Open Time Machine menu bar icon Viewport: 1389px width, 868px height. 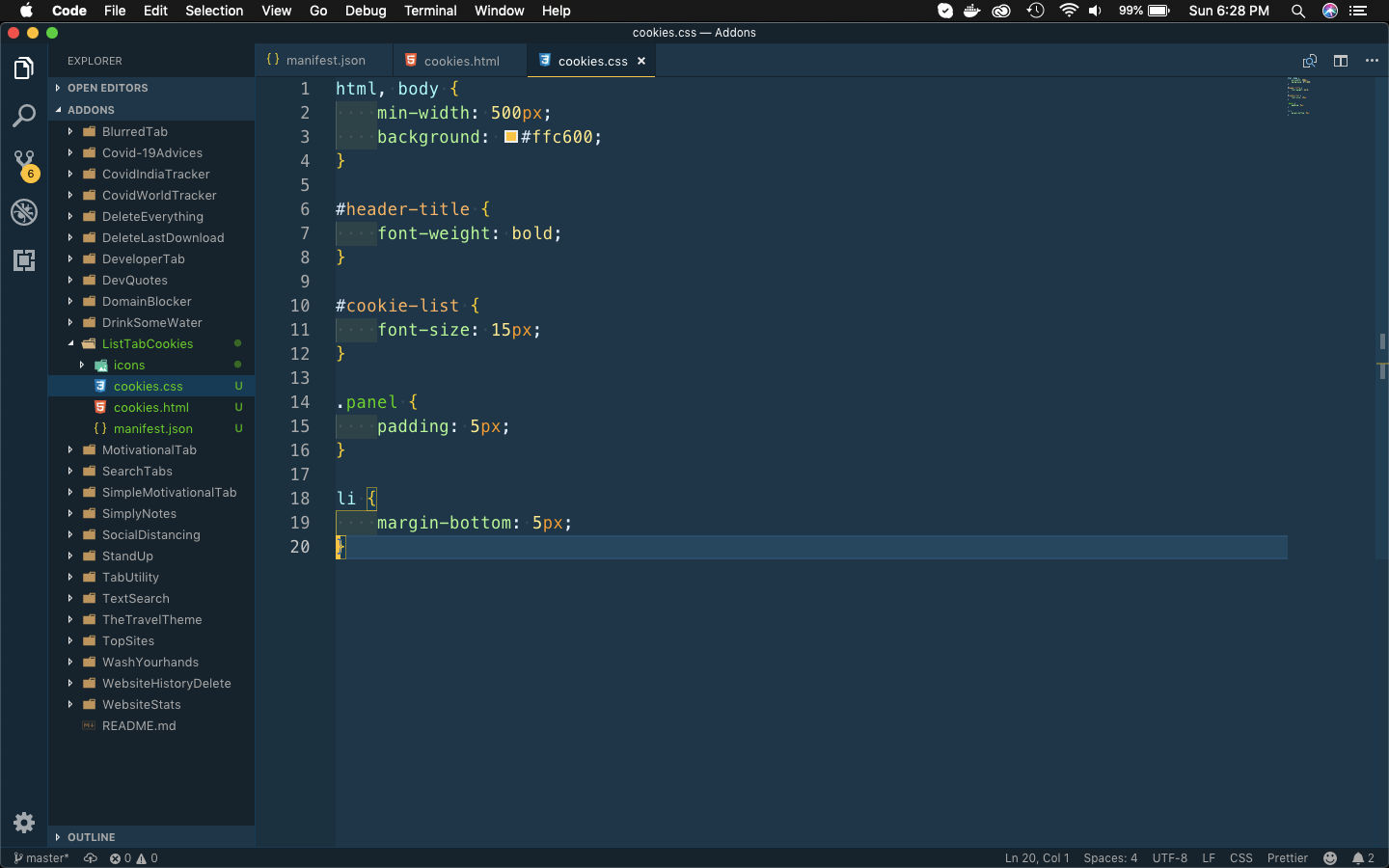click(x=1035, y=11)
